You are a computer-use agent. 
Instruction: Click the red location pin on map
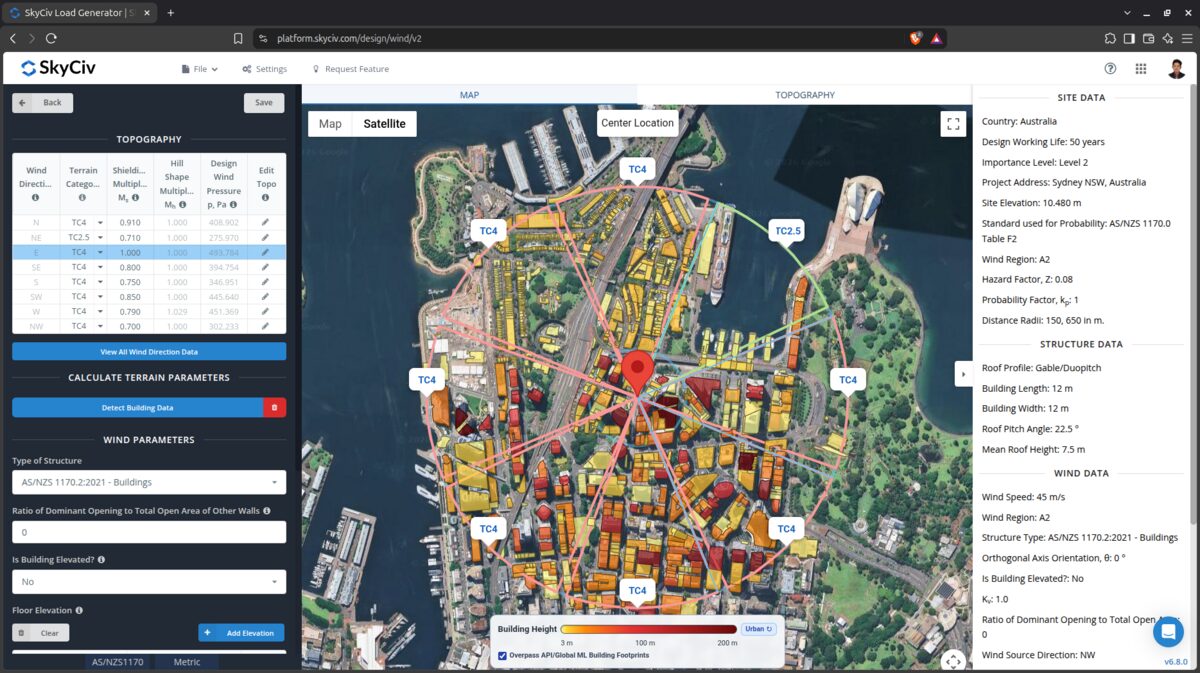636,372
